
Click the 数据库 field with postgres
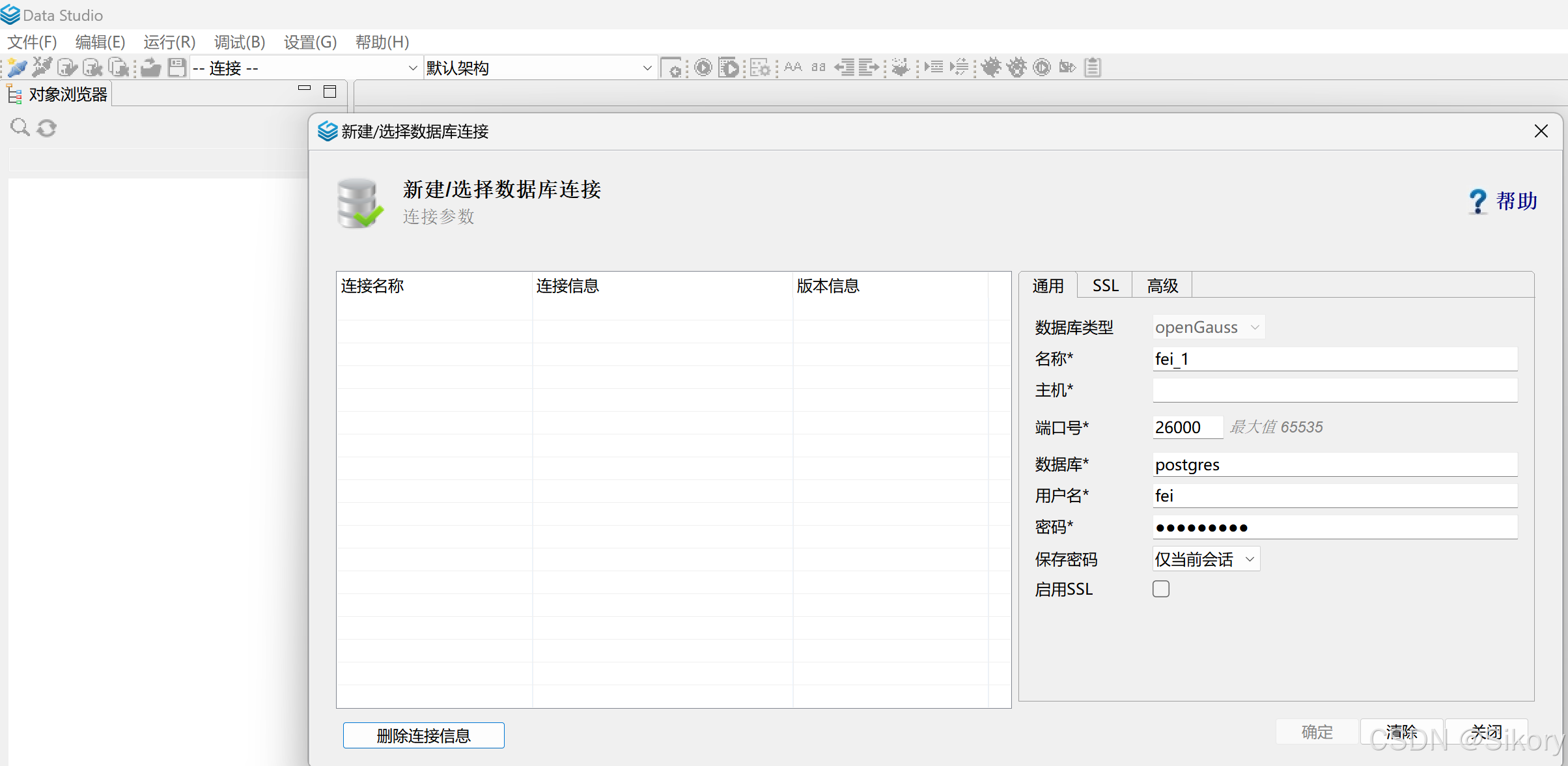click(x=1335, y=464)
